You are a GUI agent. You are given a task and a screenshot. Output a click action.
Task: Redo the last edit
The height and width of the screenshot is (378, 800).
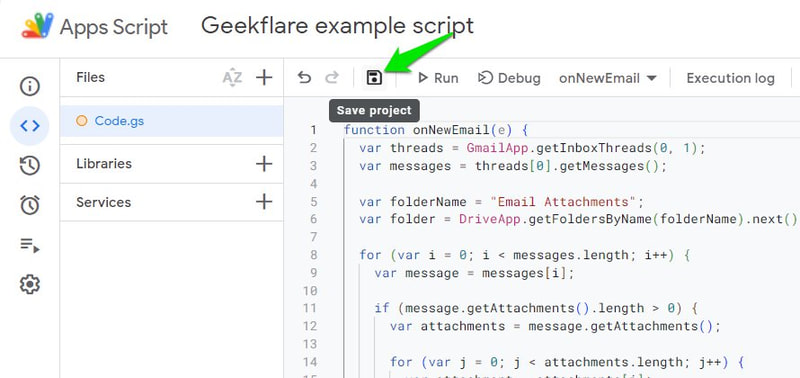pyautogui.click(x=332, y=78)
